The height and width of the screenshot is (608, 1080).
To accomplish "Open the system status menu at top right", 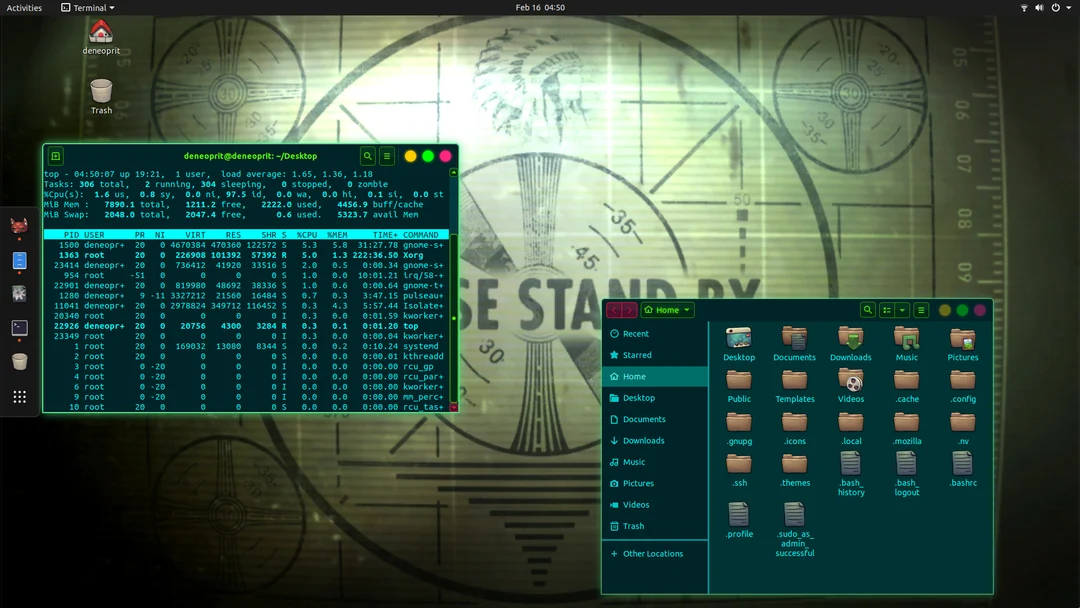I will [x=1046, y=7].
